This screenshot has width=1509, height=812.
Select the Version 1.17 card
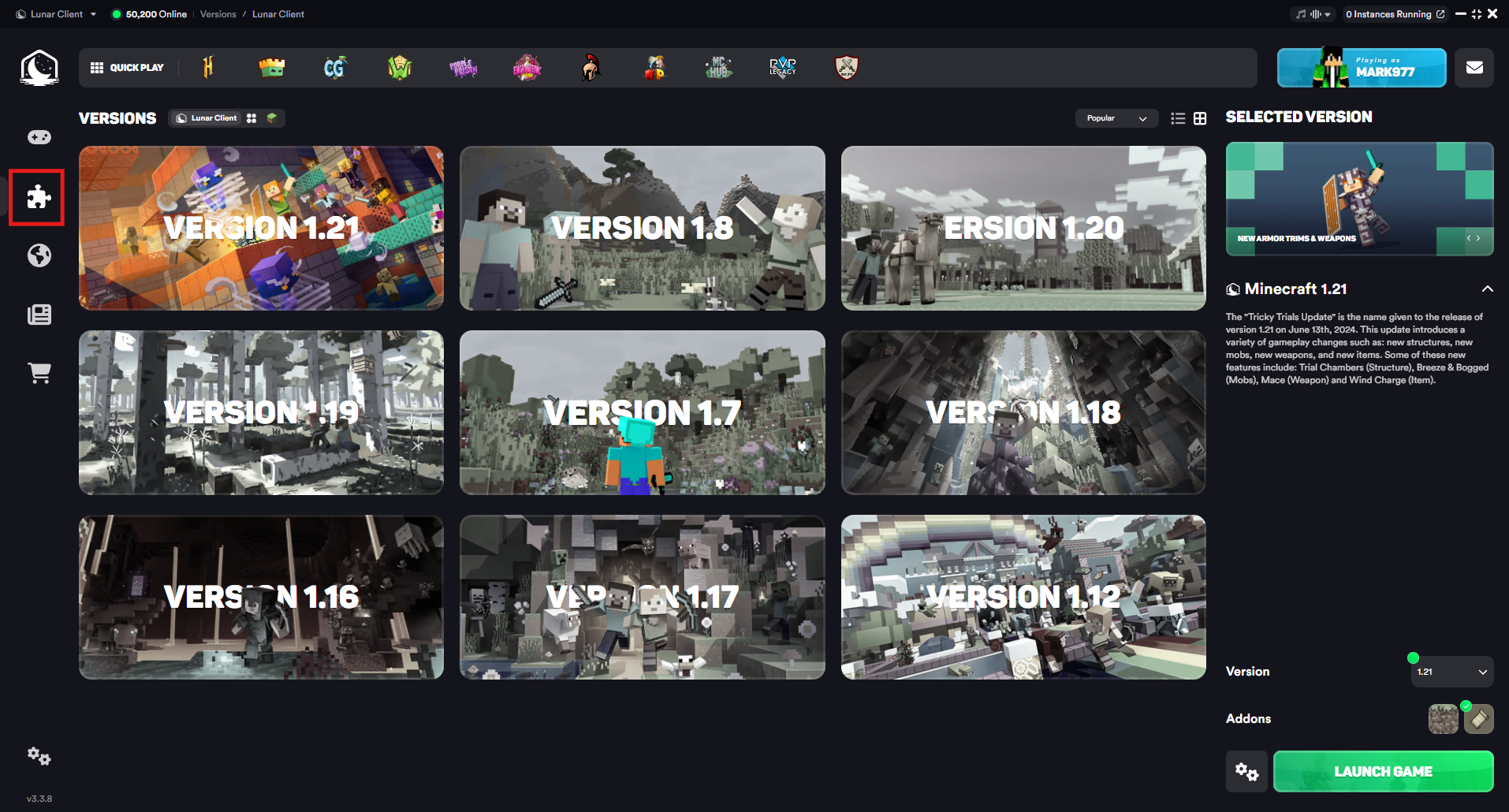point(643,597)
